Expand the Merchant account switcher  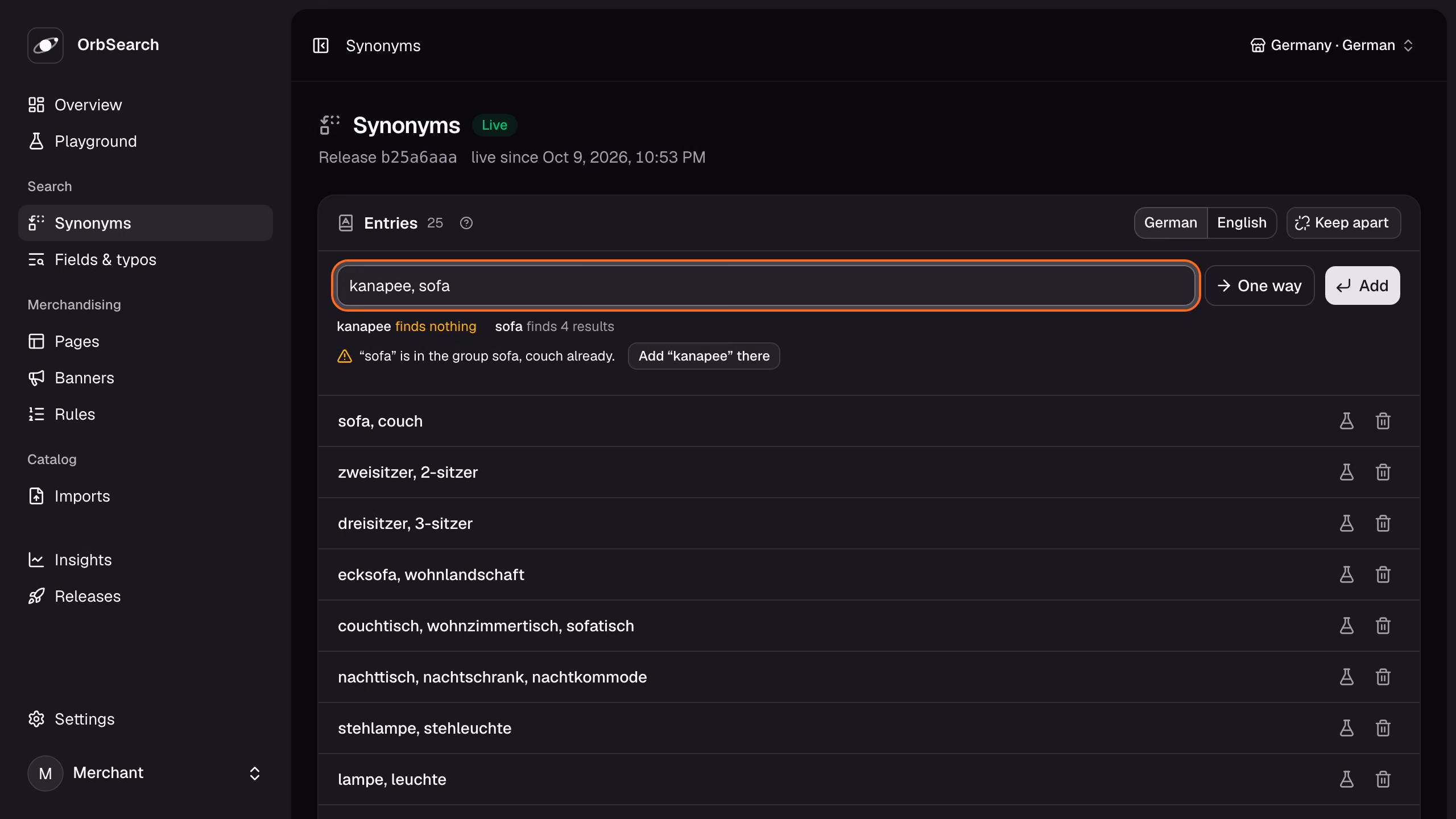(x=146, y=773)
